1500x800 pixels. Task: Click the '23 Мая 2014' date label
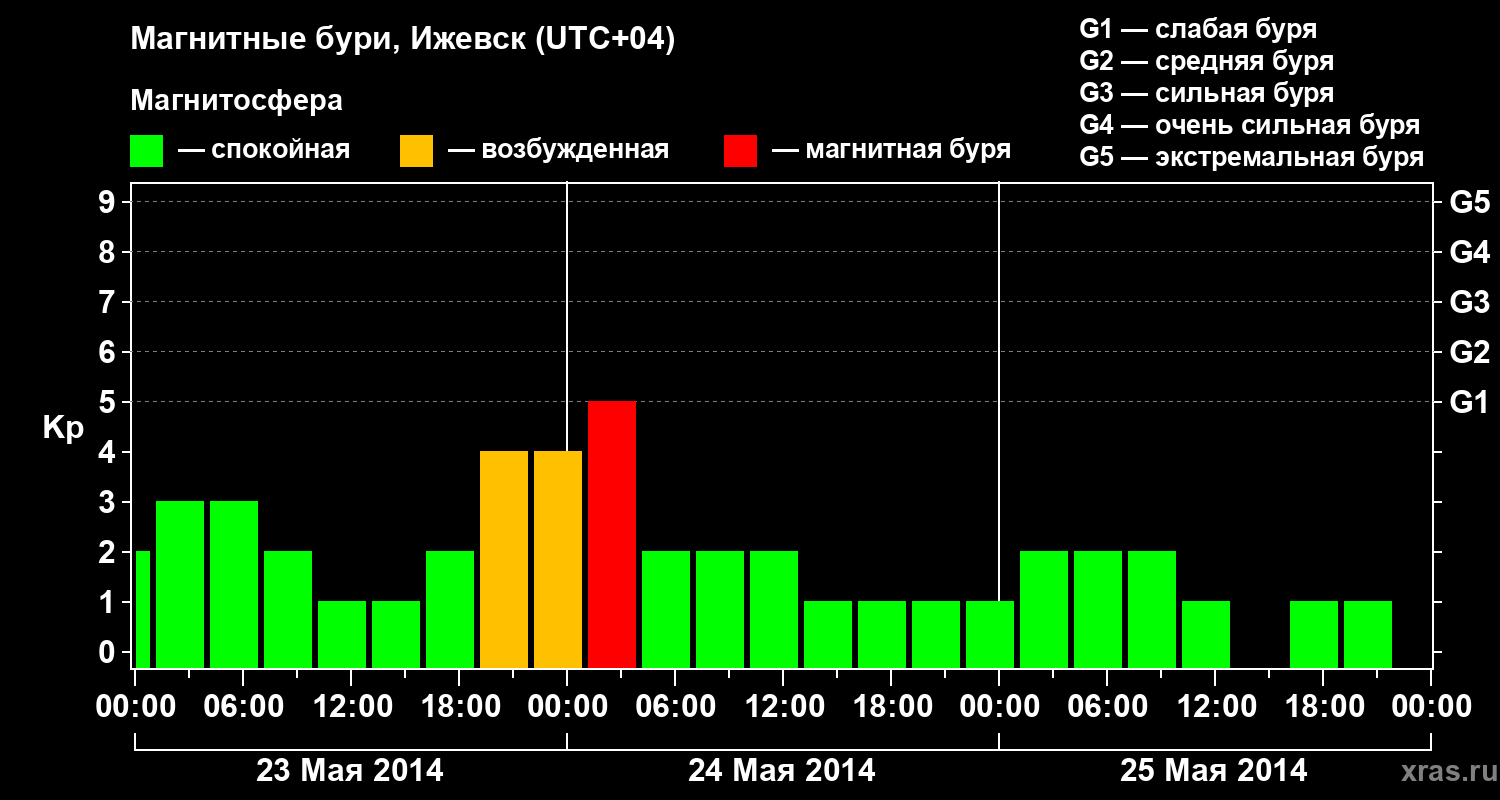350,770
